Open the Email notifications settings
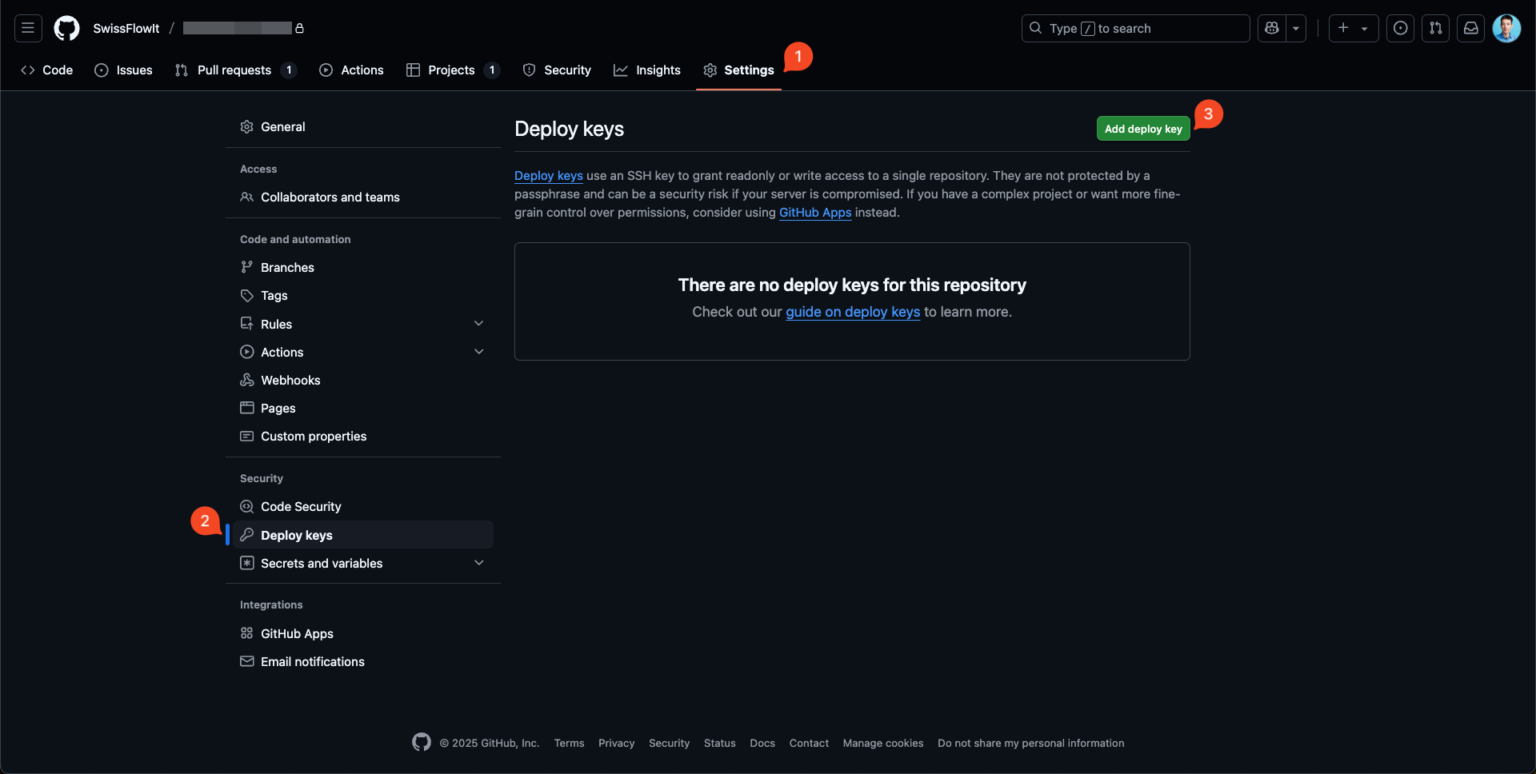1536x774 pixels. tap(312, 661)
